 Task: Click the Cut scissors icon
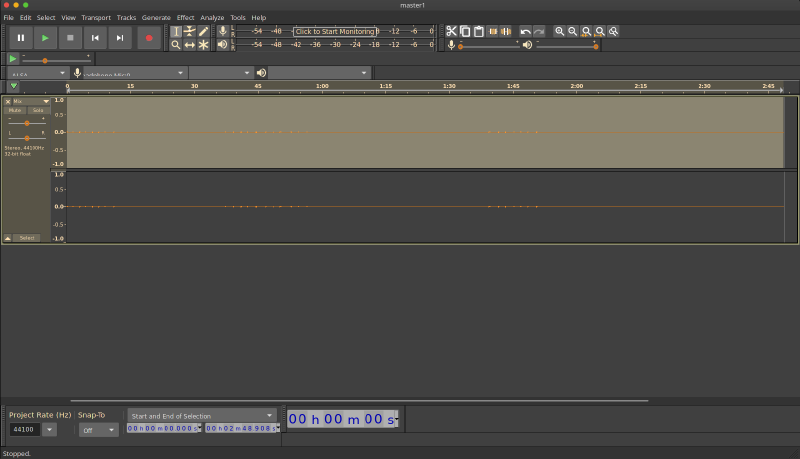point(451,31)
